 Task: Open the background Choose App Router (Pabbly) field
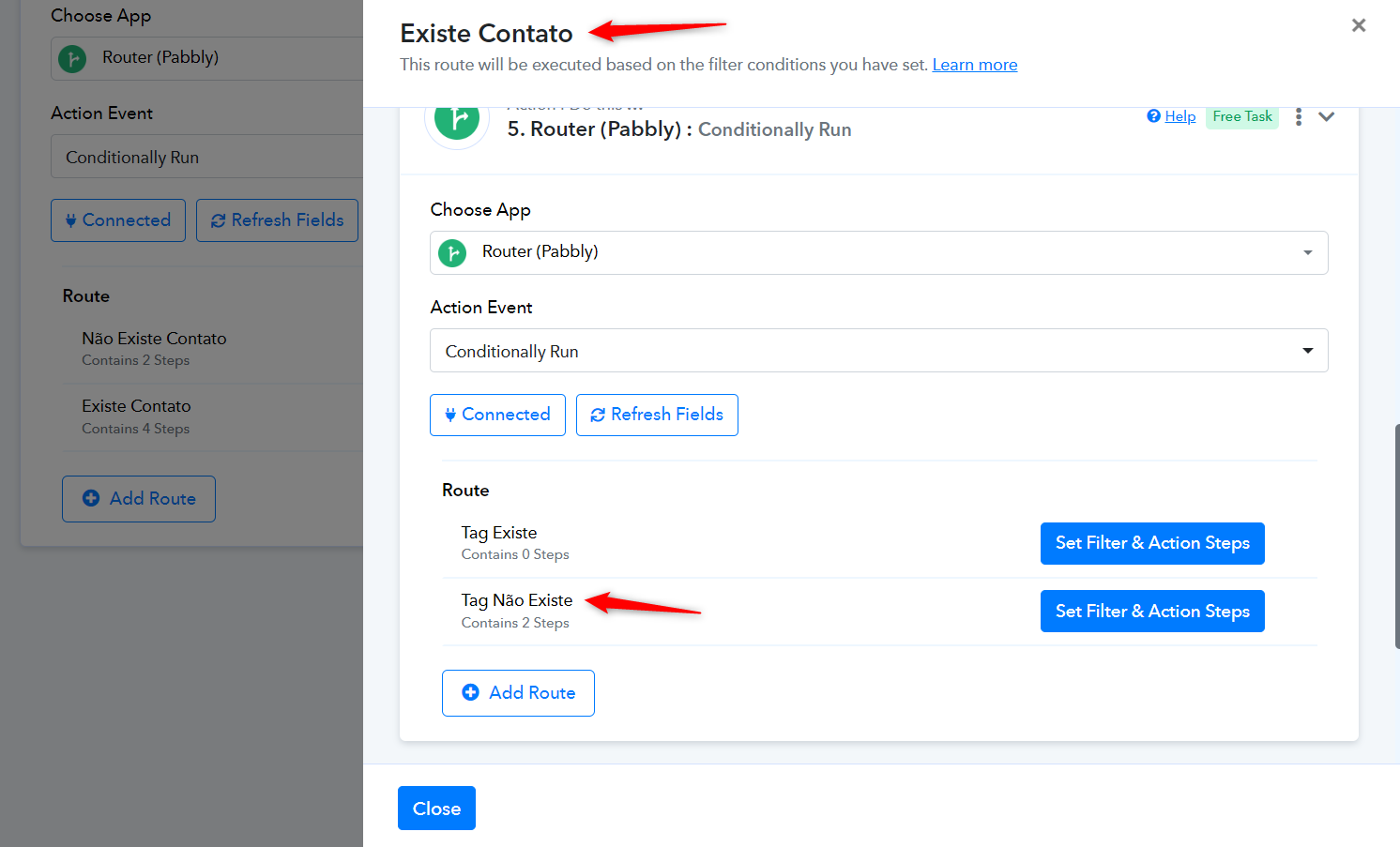[x=206, y=58]
